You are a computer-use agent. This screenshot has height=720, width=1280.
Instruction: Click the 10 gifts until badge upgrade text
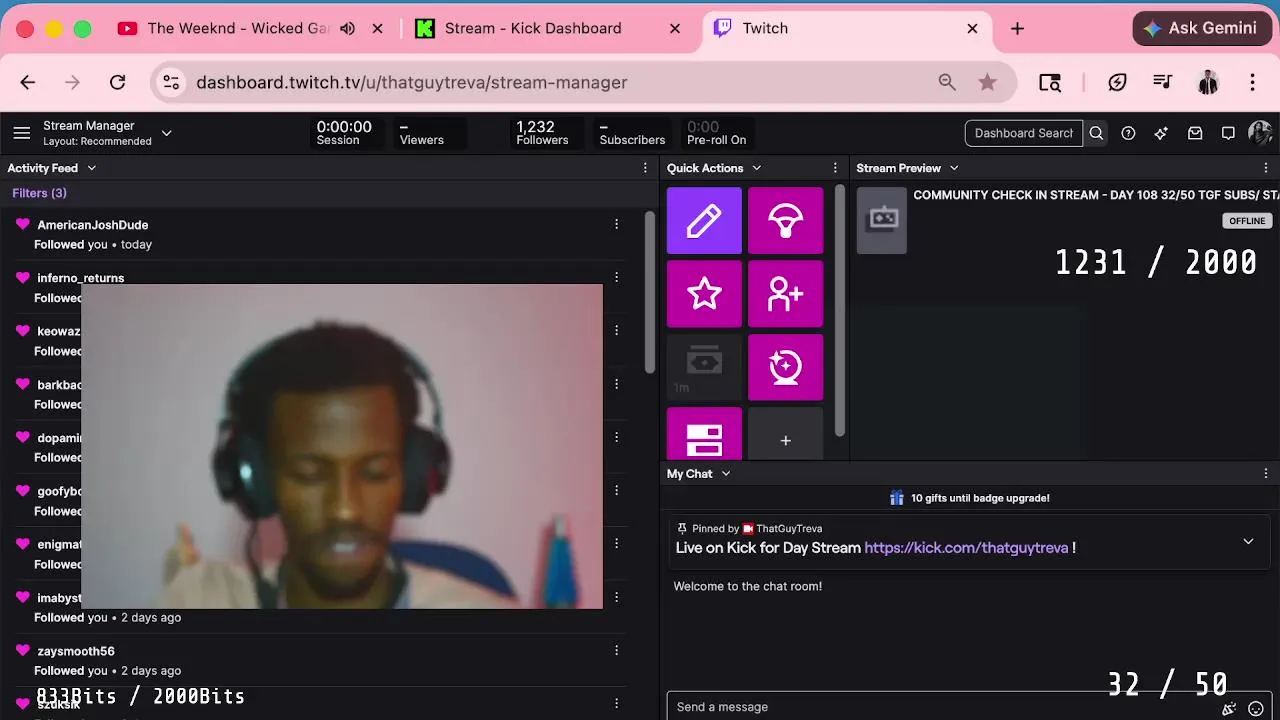[x=980, y=498]
